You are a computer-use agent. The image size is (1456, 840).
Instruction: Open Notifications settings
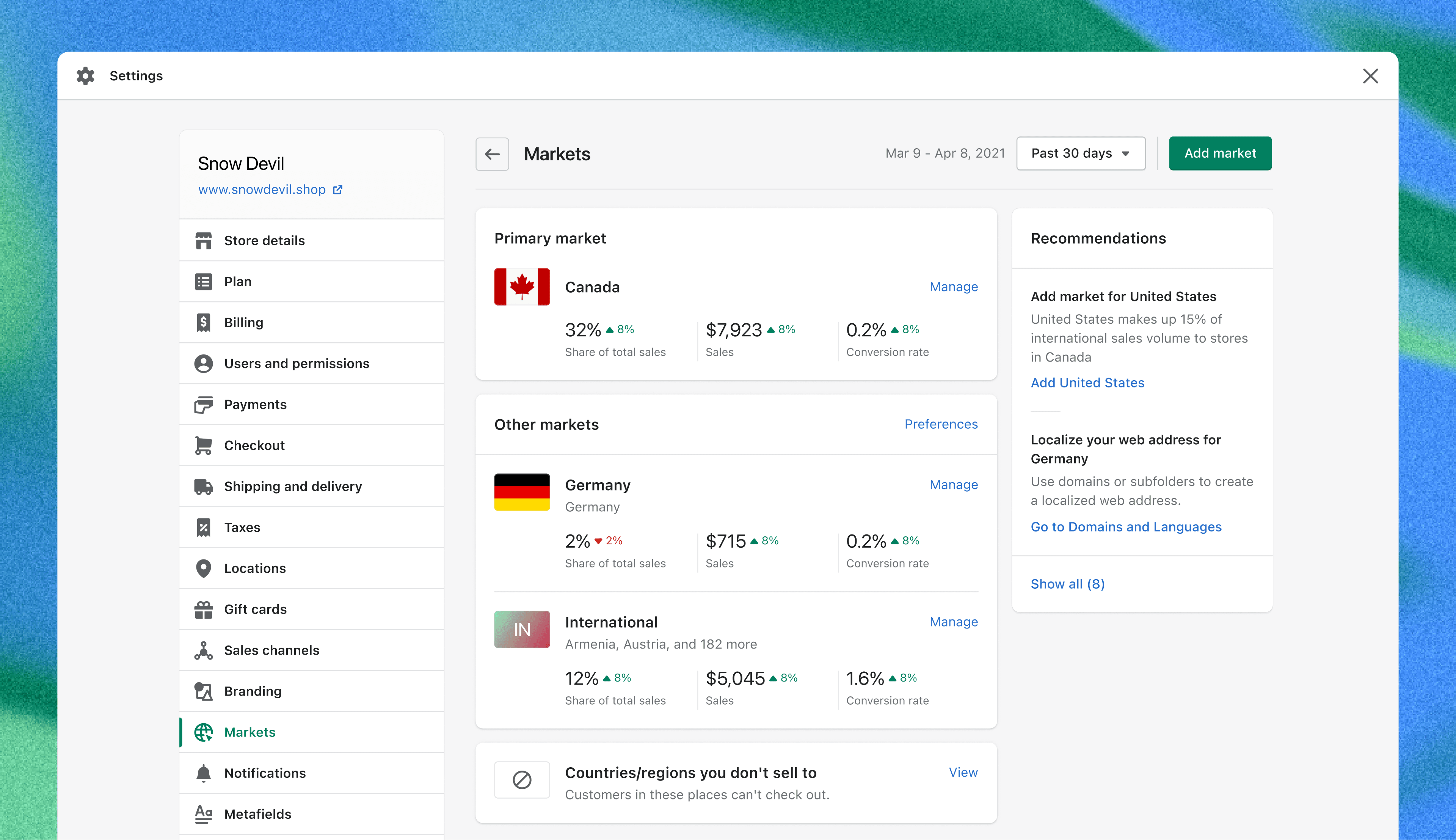pyautogui.click(x=312, y=773)
